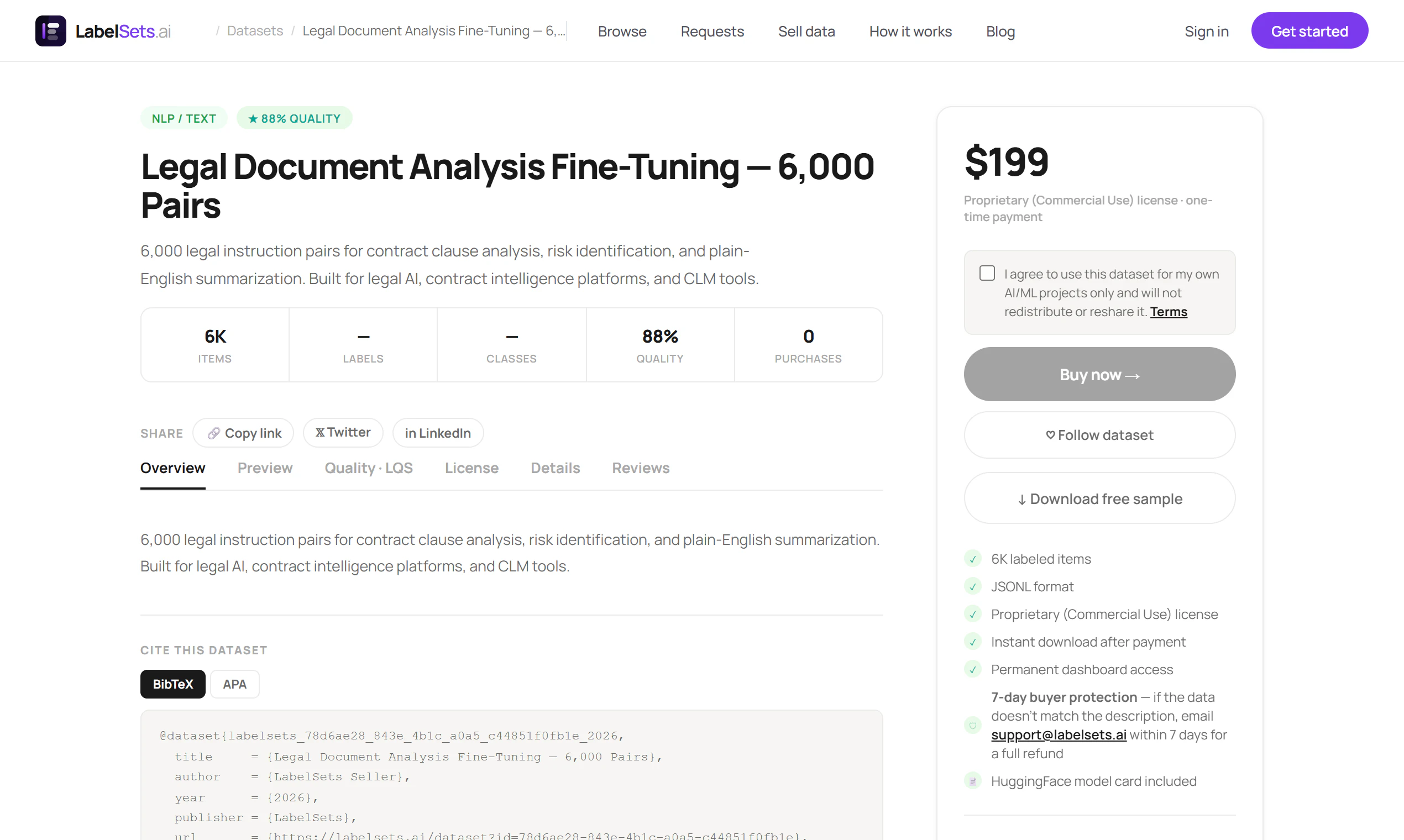Click the 88% quality star badge
Image resolution: width=1404 pixels, height=840 pixels.
[x=294, y=118]
